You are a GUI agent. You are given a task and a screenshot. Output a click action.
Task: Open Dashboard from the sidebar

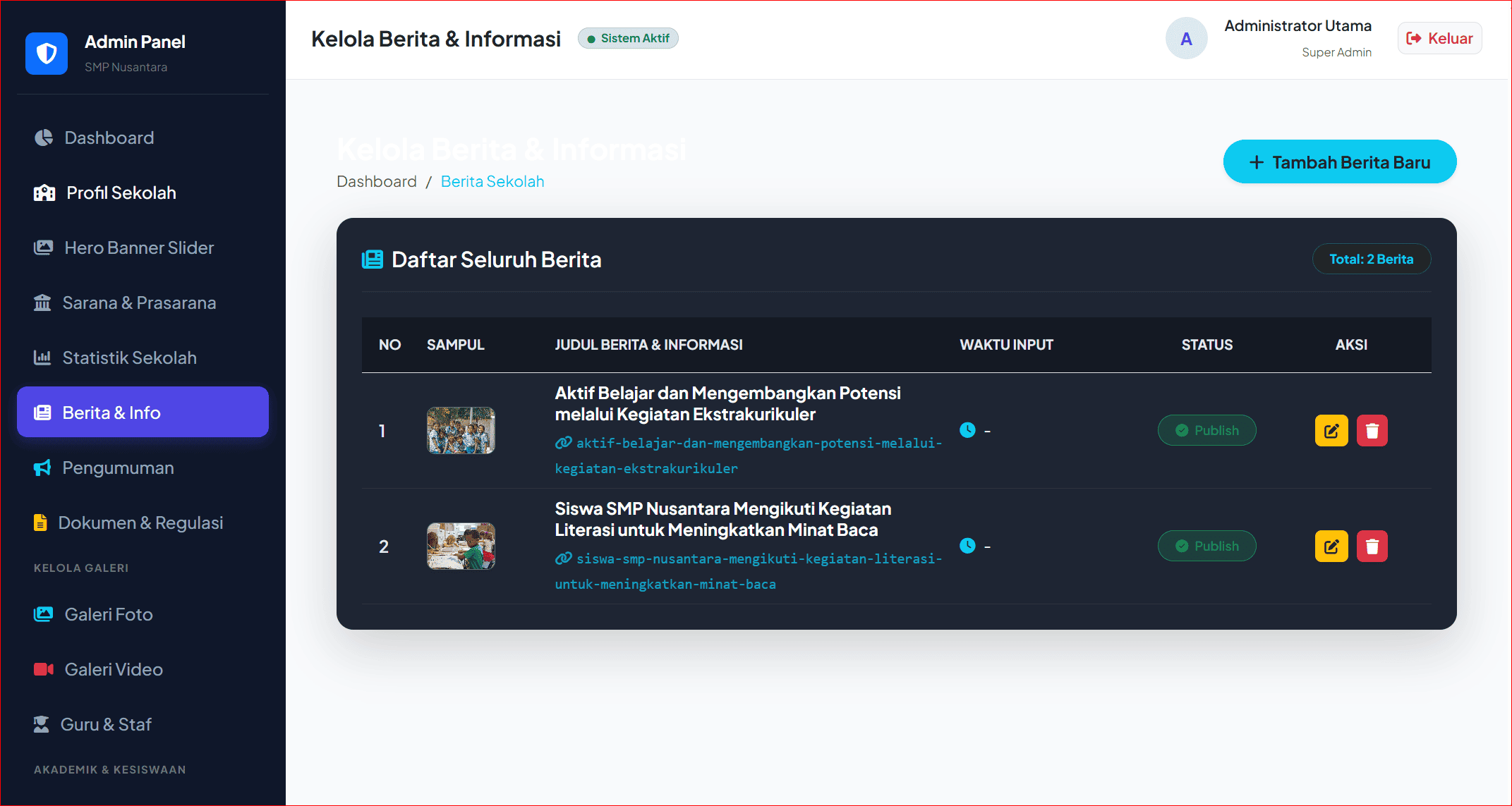[143, 138]
